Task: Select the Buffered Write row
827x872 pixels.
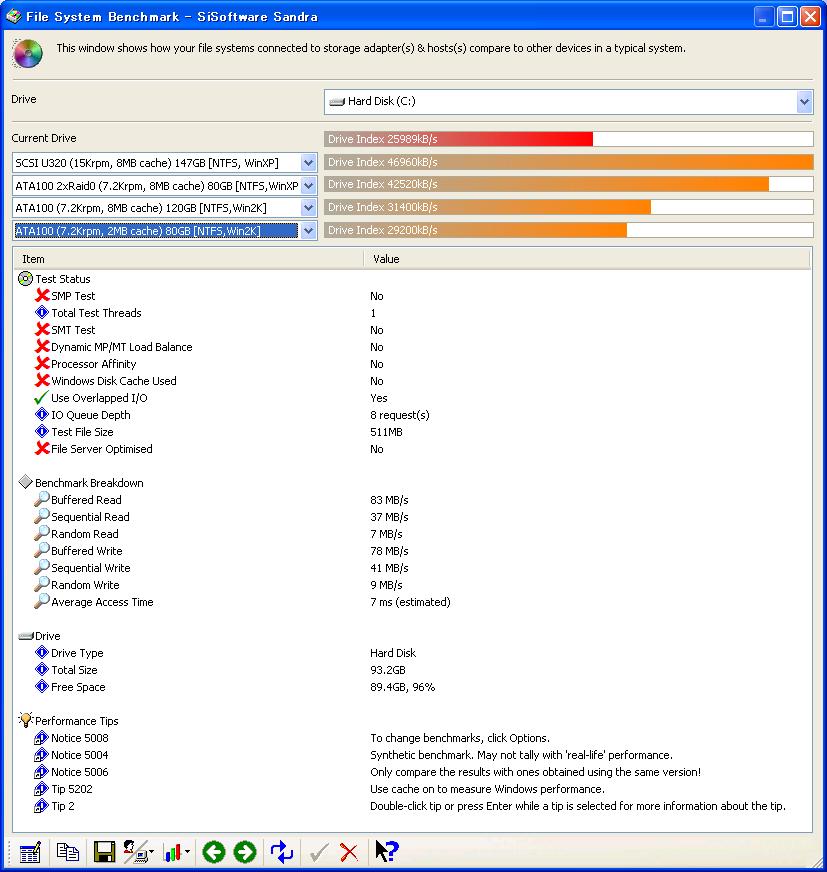Action: (x=412, y=551)
